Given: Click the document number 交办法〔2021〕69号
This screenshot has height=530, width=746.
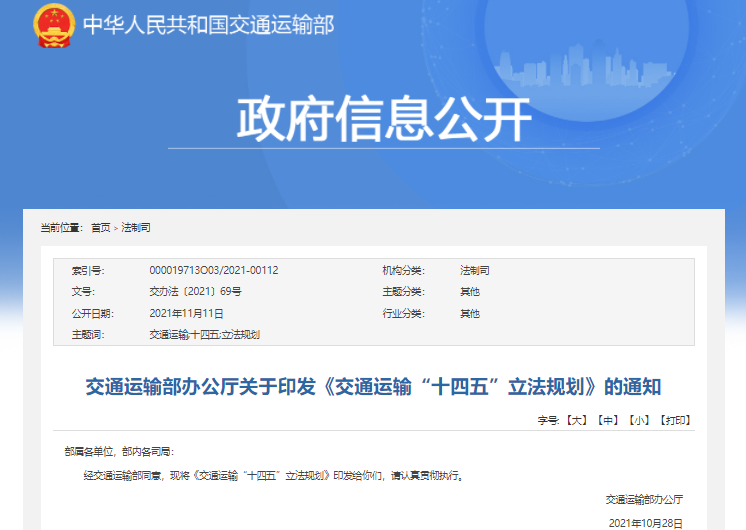Looking at the screenshot, I should [x=195, y=292].
